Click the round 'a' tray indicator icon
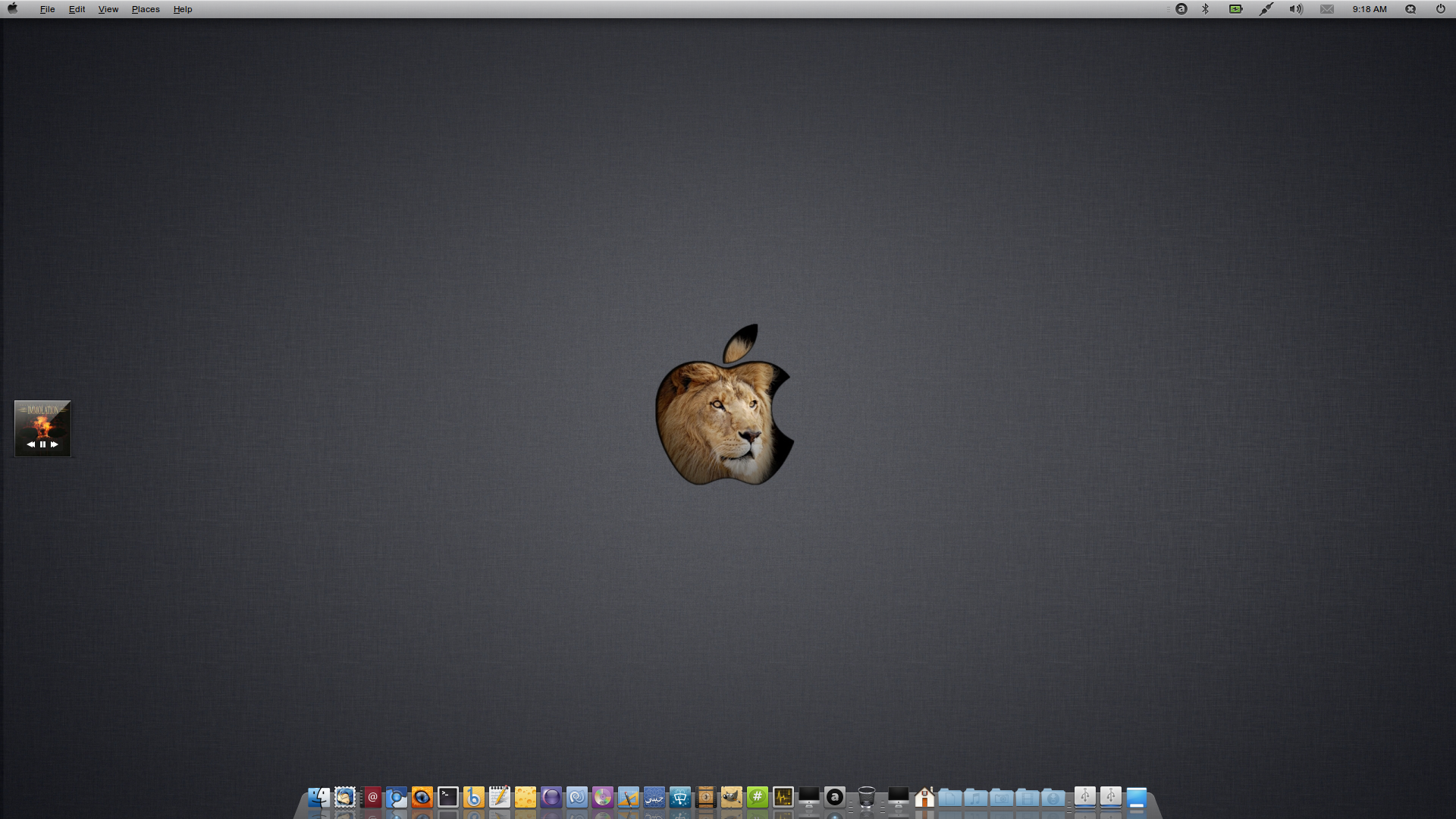Image resolution: width=1456 pixels, height=819 pixels. [1181, 9]
